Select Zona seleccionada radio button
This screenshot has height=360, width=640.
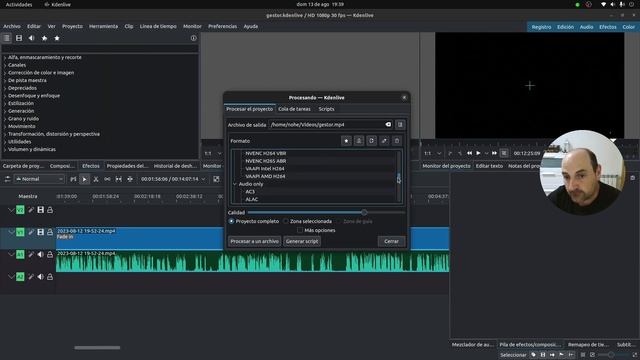click(x=286, y=221)
